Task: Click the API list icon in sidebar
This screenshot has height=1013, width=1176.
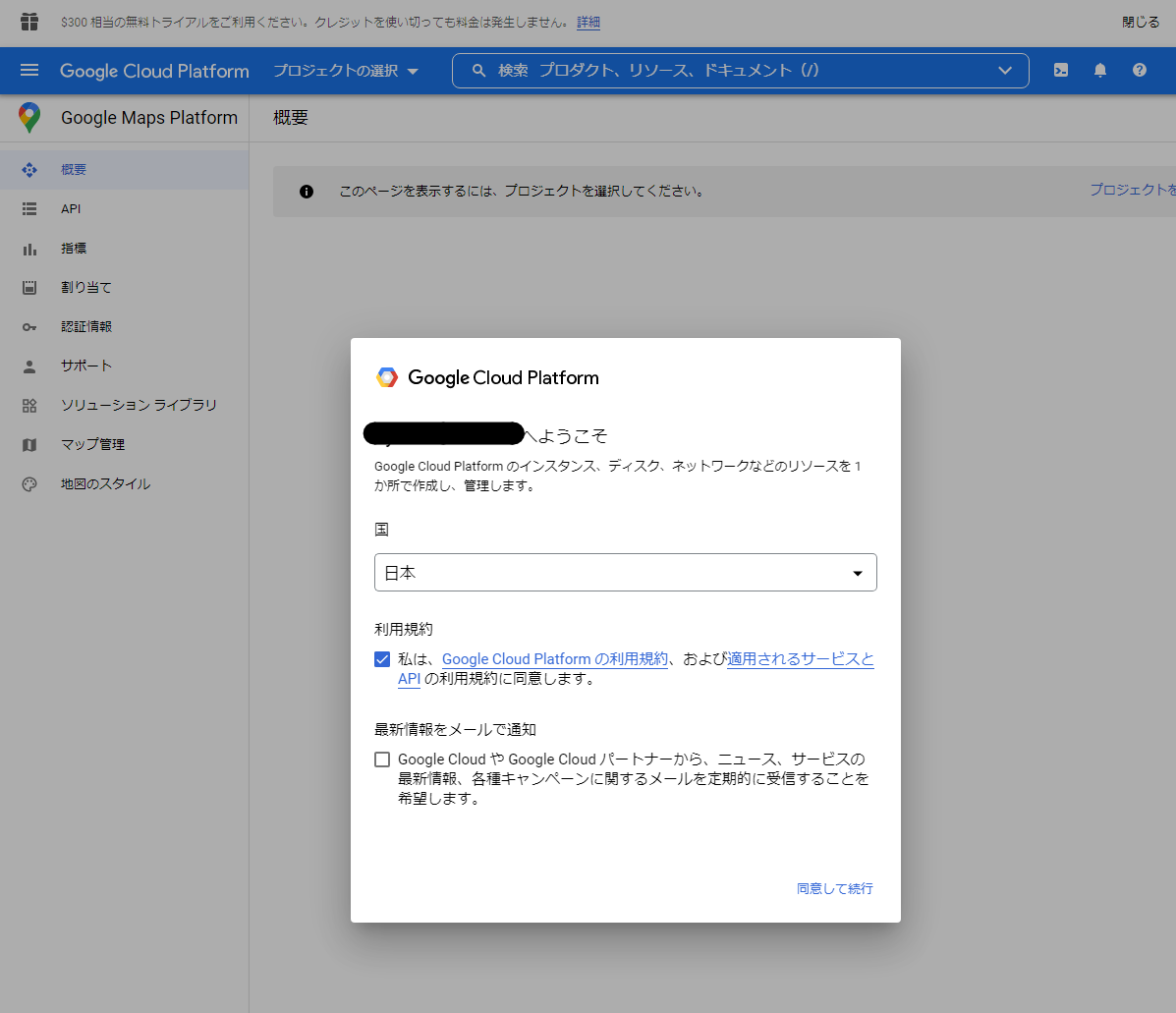Action: (29, 208)
